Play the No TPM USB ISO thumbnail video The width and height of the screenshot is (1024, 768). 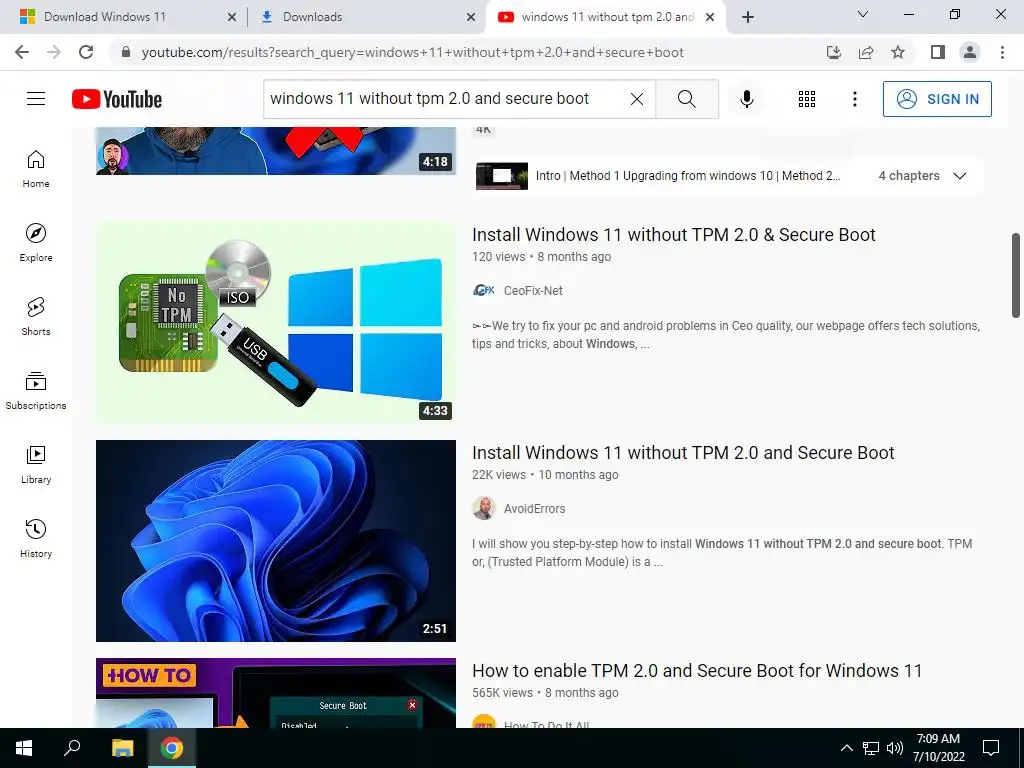276,323
